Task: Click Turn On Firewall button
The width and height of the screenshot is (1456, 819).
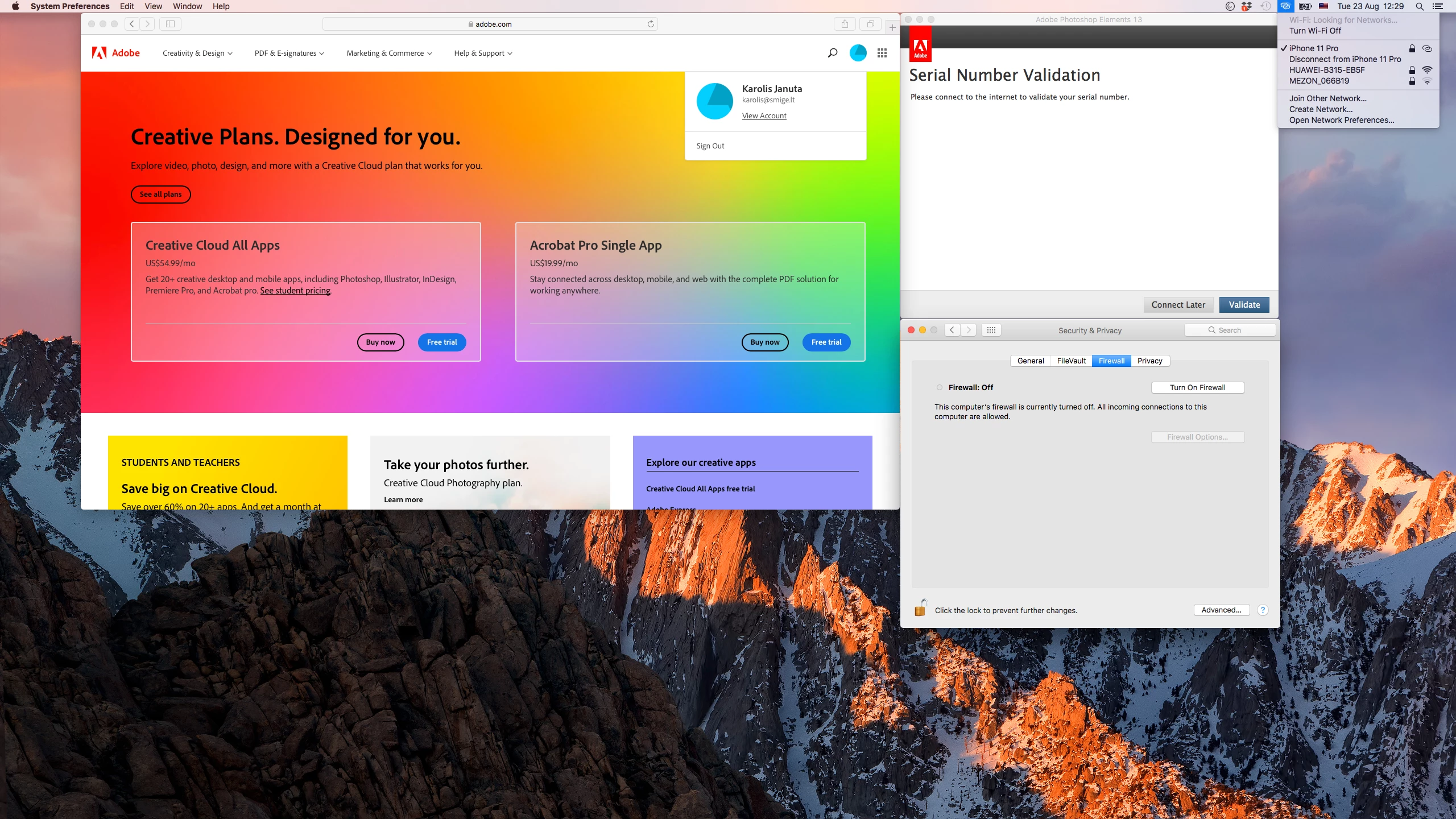Action: click(1197, 387)
